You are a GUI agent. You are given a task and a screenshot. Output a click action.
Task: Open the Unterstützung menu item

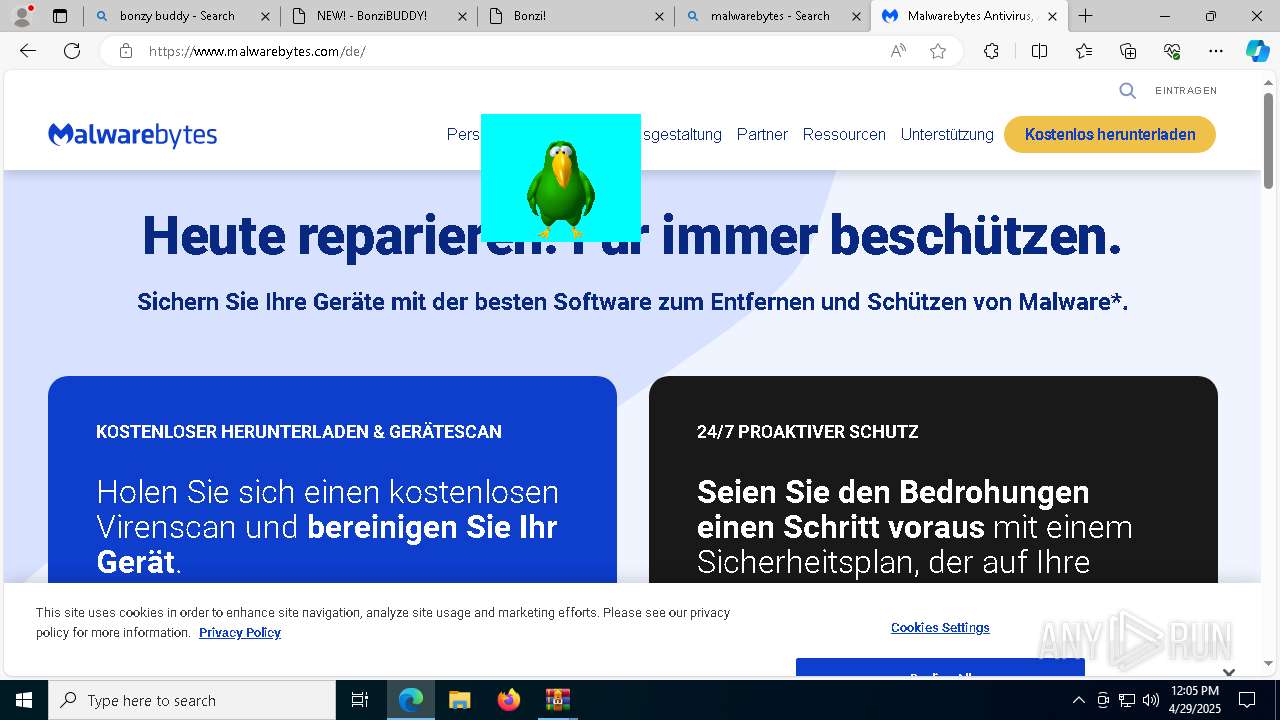point(947,135)
